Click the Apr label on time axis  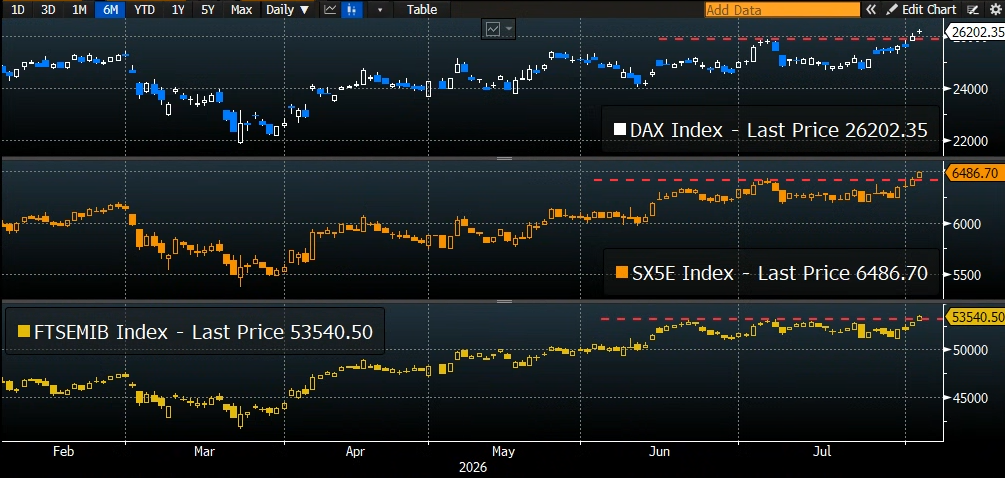pos(355,452)
